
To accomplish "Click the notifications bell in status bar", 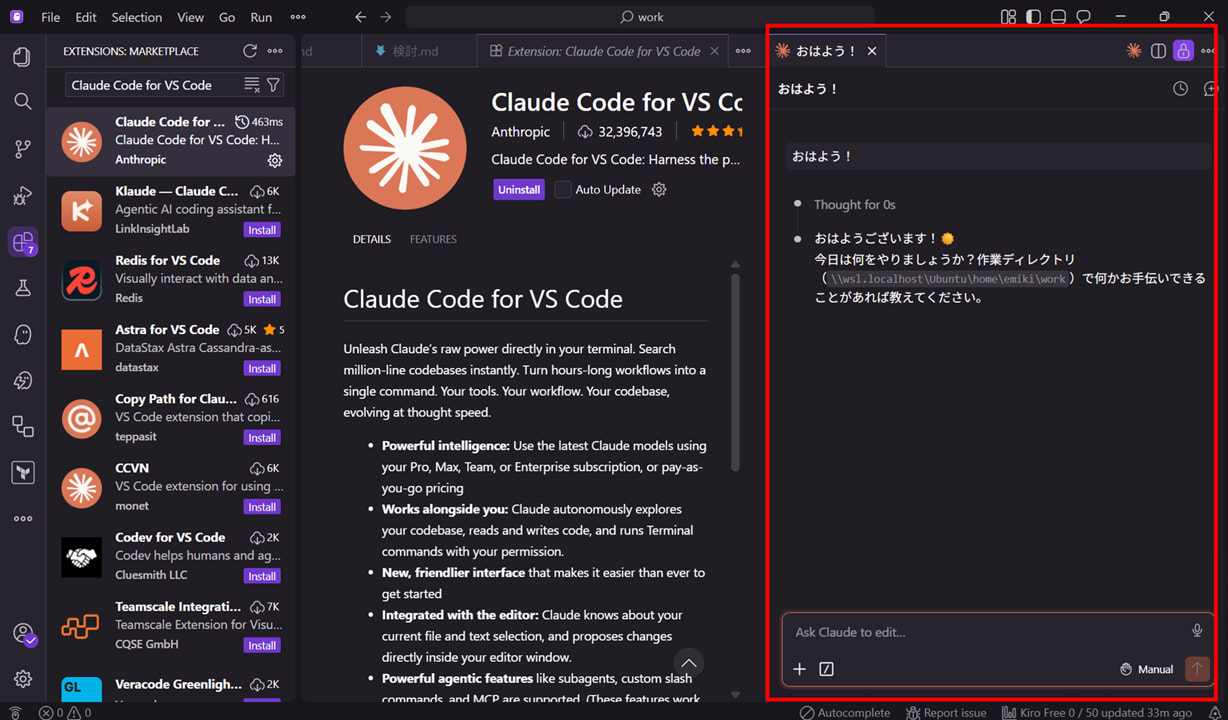I will tap(1214, 713).
